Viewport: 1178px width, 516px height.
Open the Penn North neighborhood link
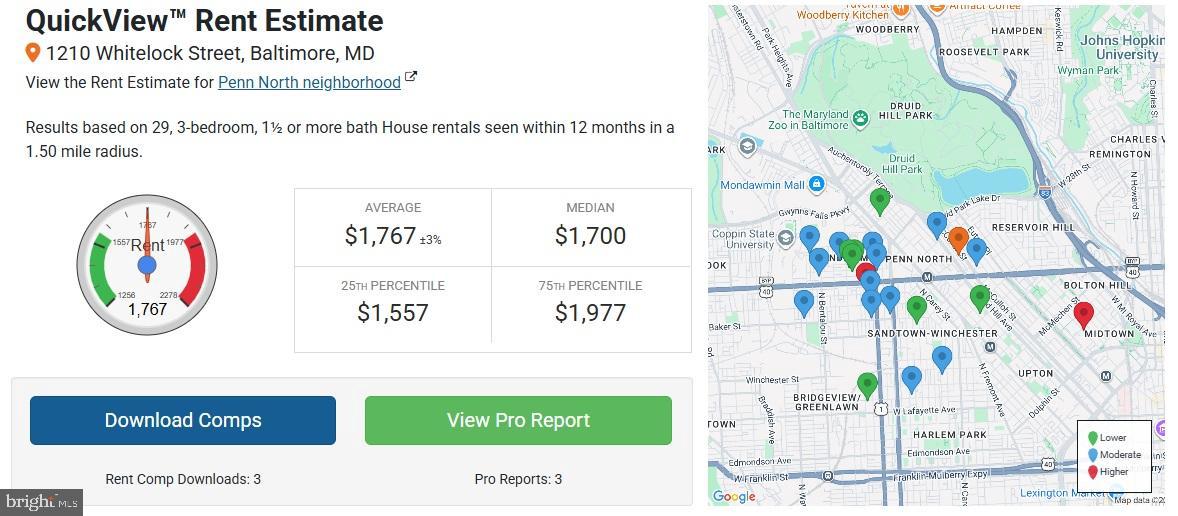coord(309,82)
